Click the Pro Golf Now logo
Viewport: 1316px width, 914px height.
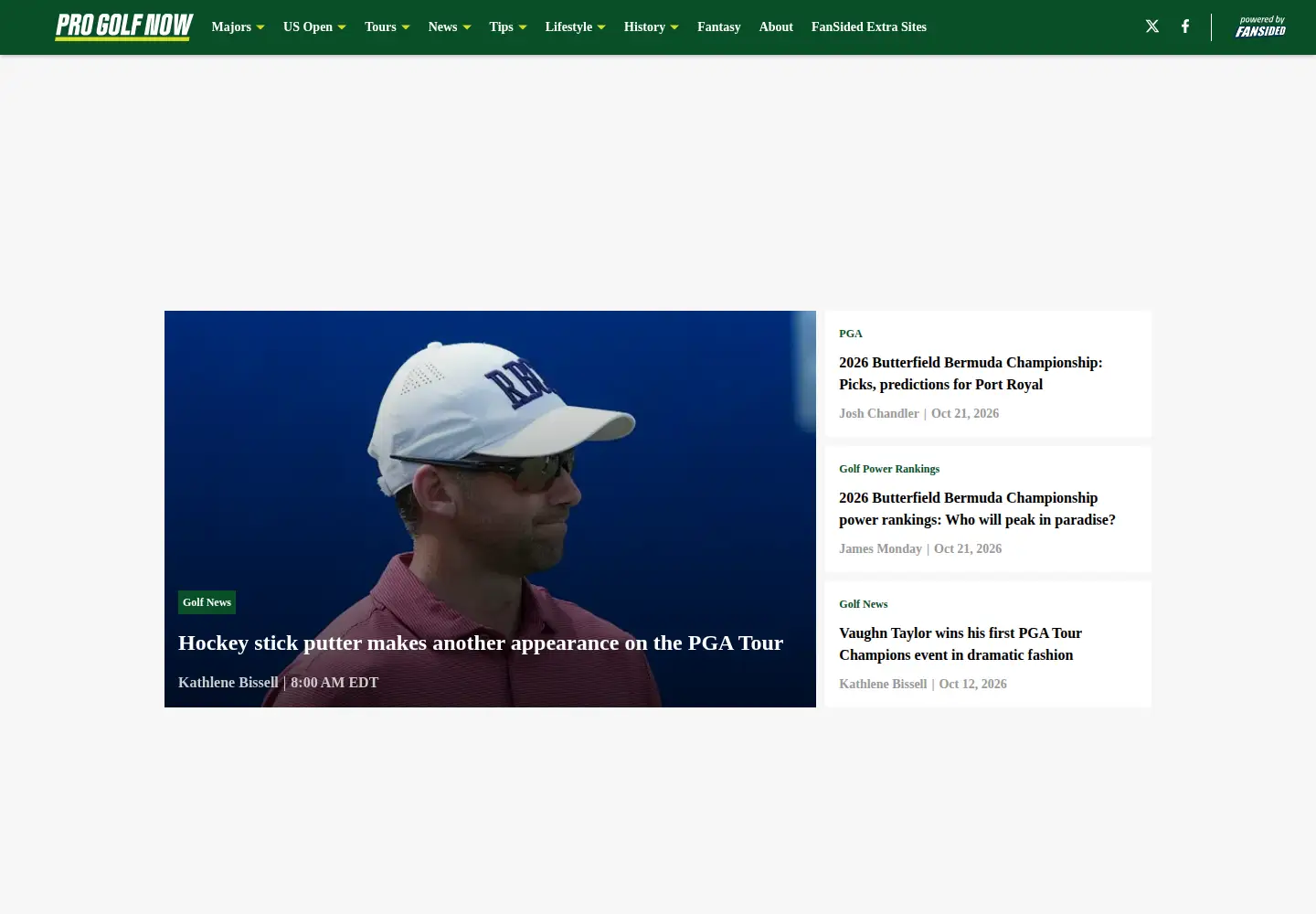pos(124,27)
